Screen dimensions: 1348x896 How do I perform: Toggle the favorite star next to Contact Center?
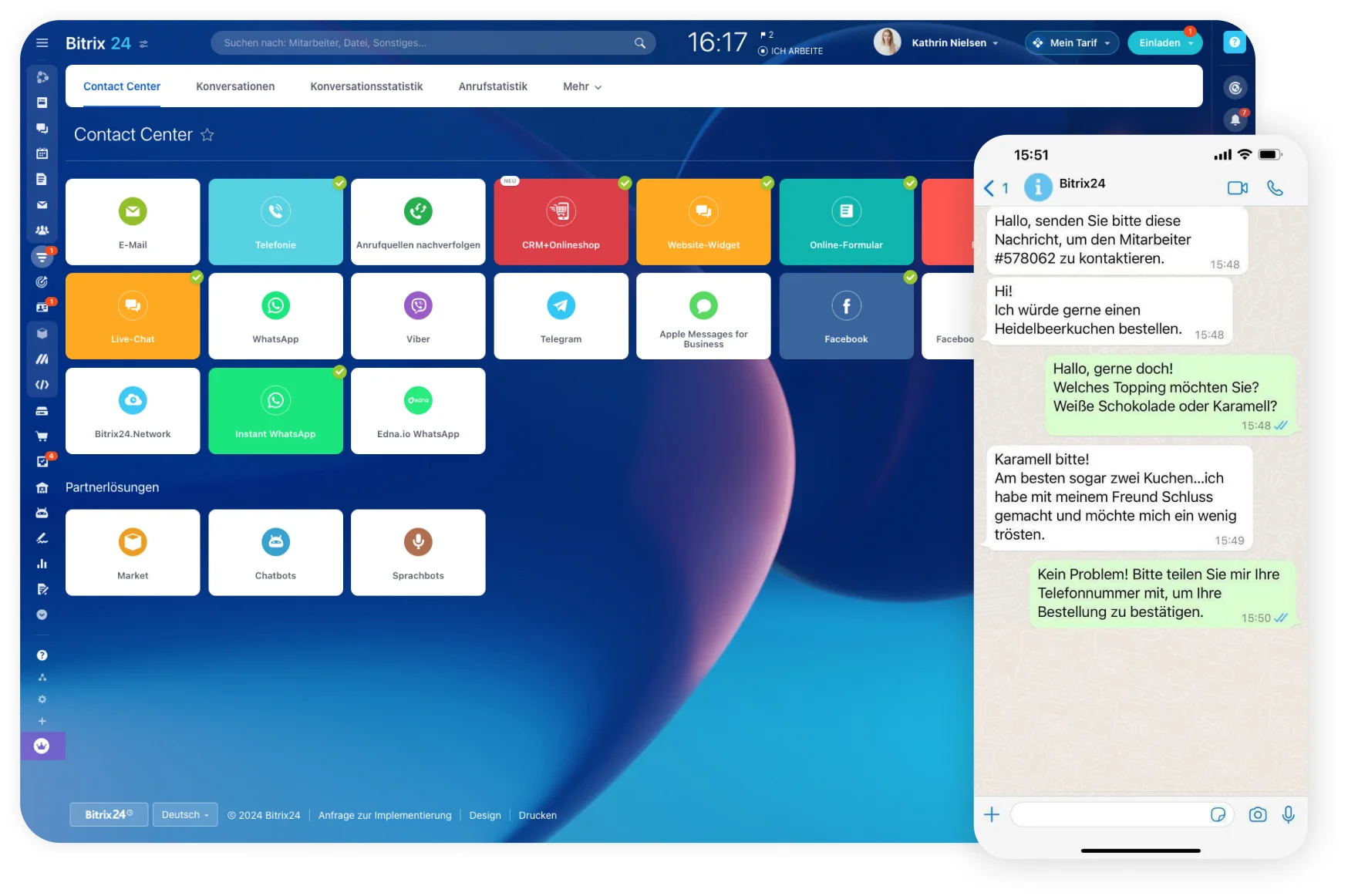coord(207,135)
